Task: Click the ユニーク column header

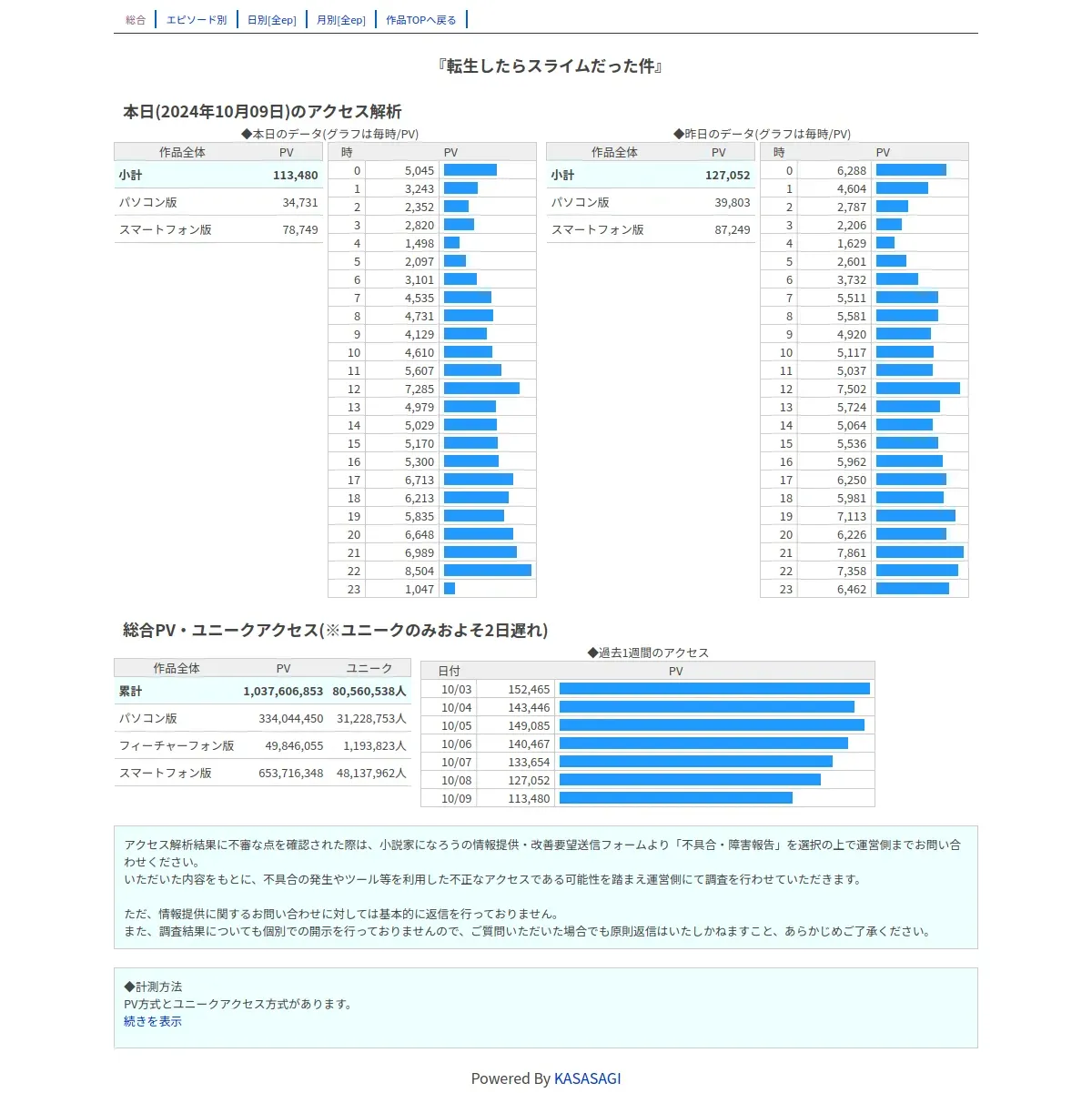Action: [x=369, y=669]
